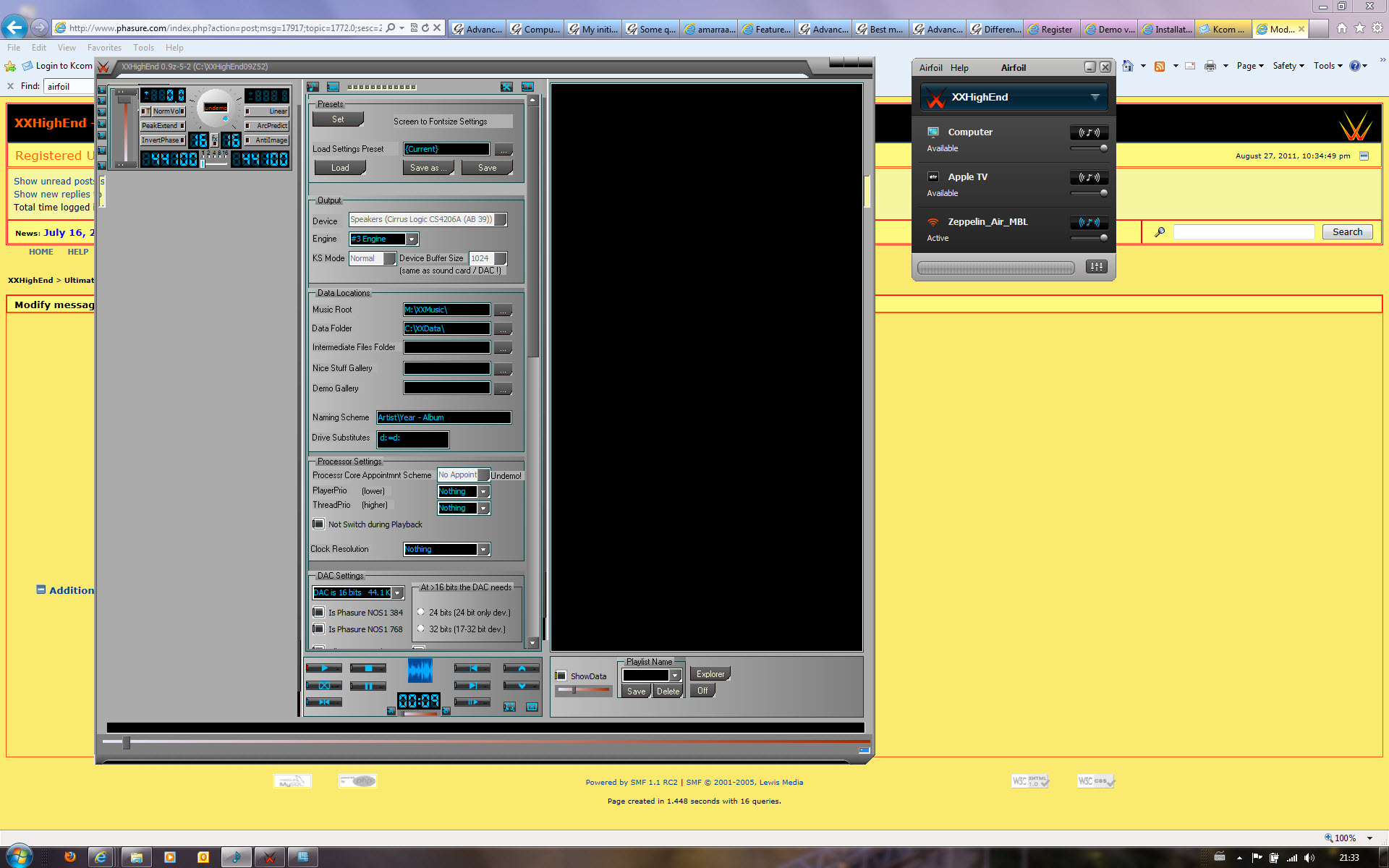Toggle the InvertPhase switch
The width and height of the screenshot is (1389, 868).
point(163,140)
